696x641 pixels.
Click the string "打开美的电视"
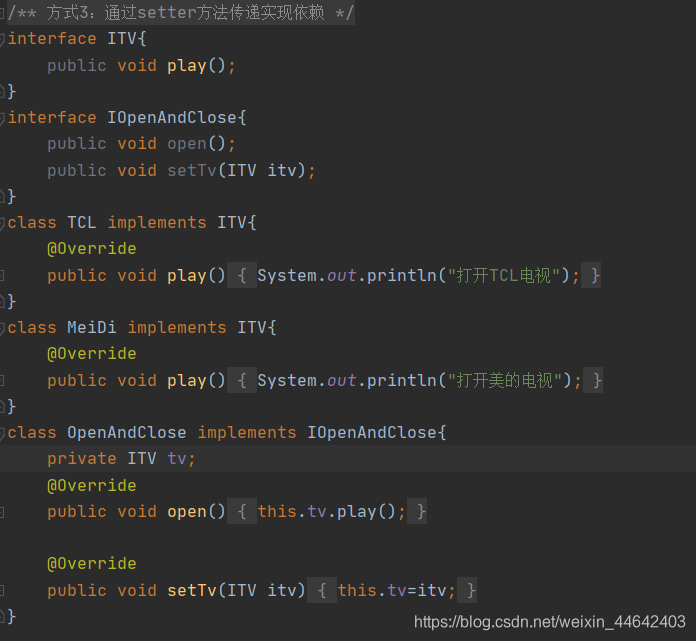[x=505, y=381]
